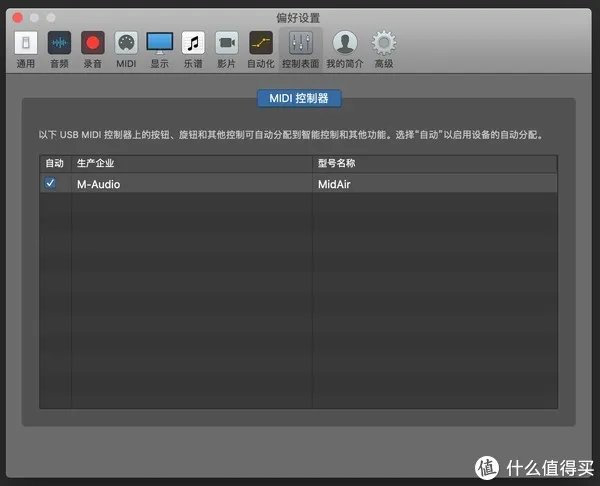Open the 影片 (Movie) preferences pane
600x486 pixels.
pos(227,50)
